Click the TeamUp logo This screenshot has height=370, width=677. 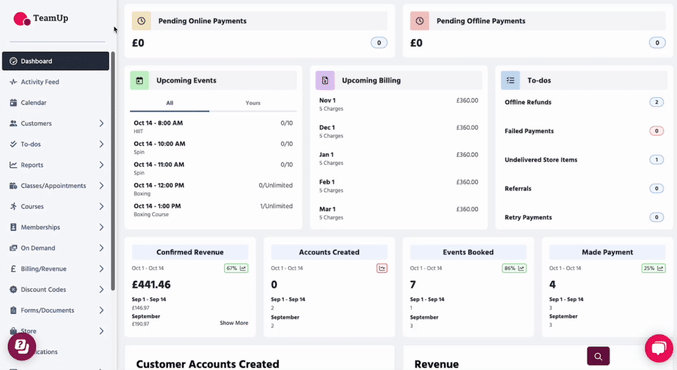(41, 19)
